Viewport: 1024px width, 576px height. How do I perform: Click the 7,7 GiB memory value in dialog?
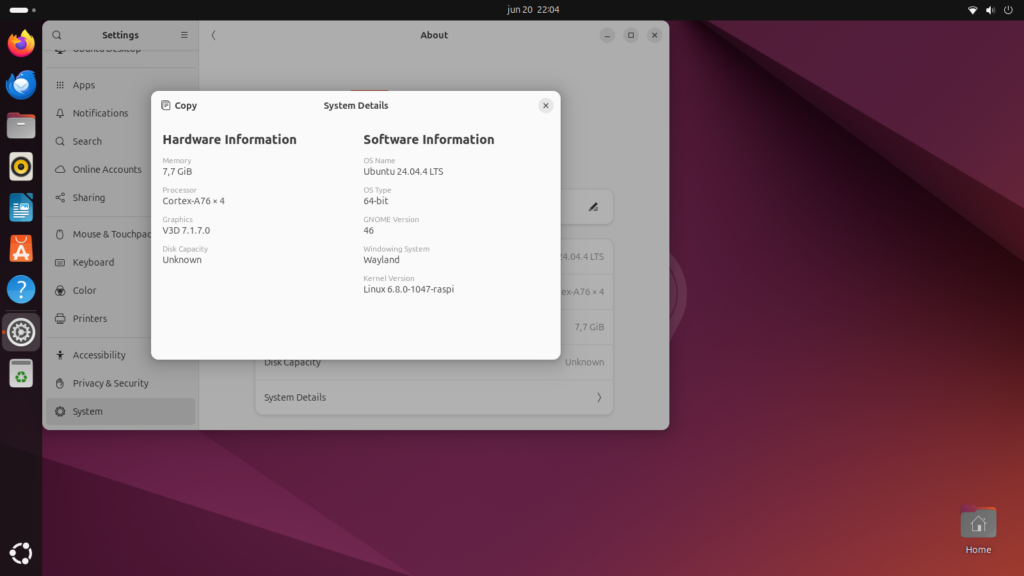point(177,171)
